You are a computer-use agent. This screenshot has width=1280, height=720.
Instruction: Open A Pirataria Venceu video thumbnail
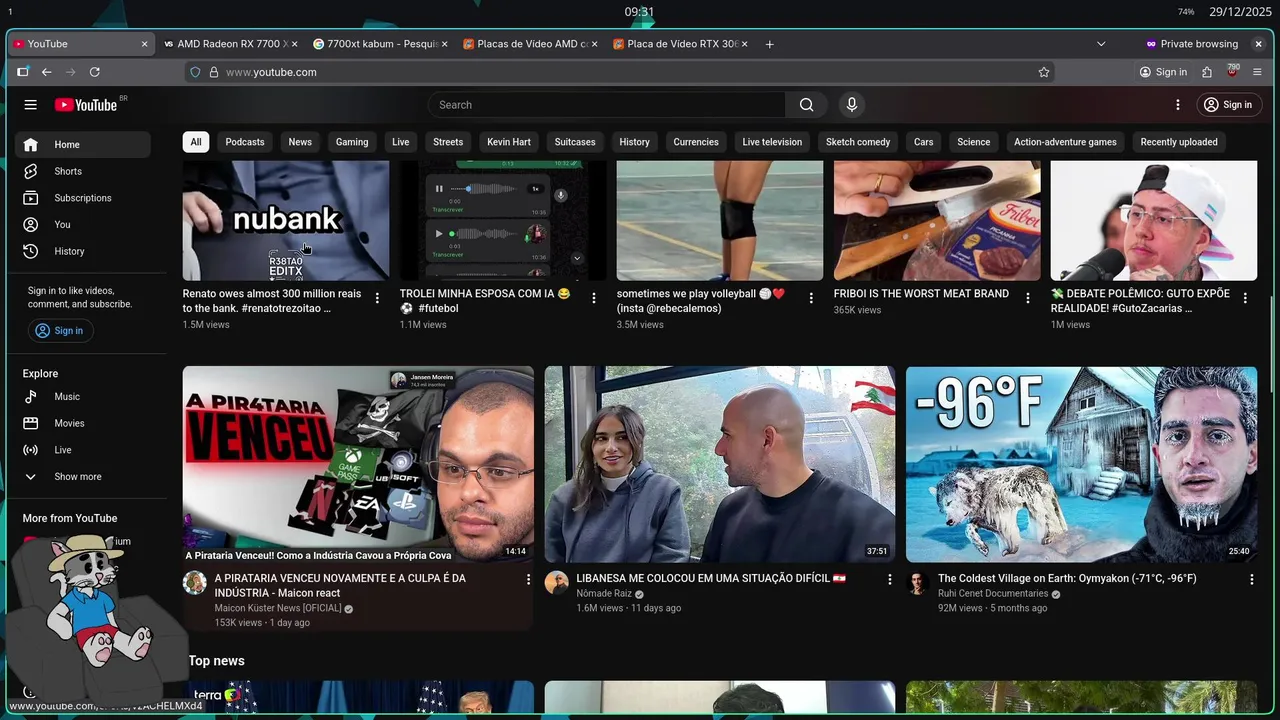point(358,464)
